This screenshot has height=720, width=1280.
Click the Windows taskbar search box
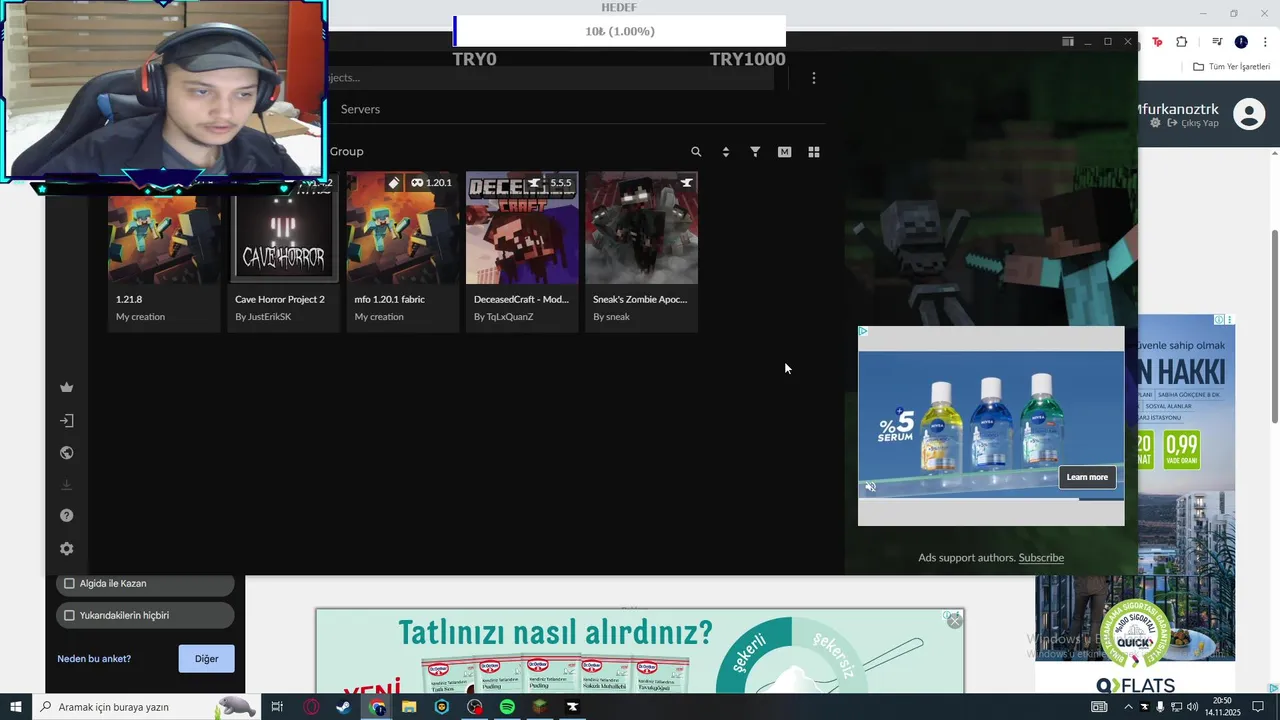(x=146, y=707)
